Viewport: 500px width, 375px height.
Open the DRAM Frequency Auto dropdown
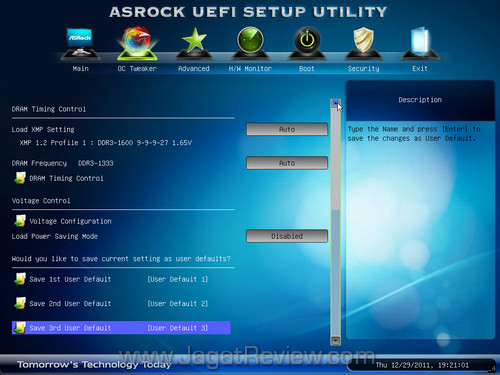[x=287, y=163]
